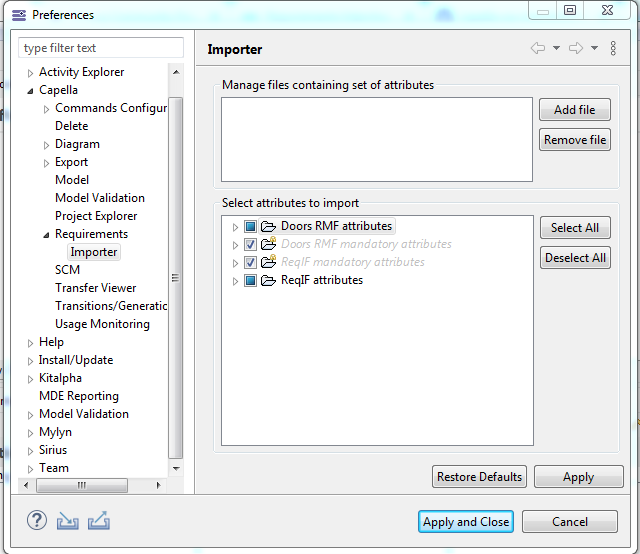Click the Export preferences icon
This screenshot has width=640, height=554.
click(x=99, y=521)
